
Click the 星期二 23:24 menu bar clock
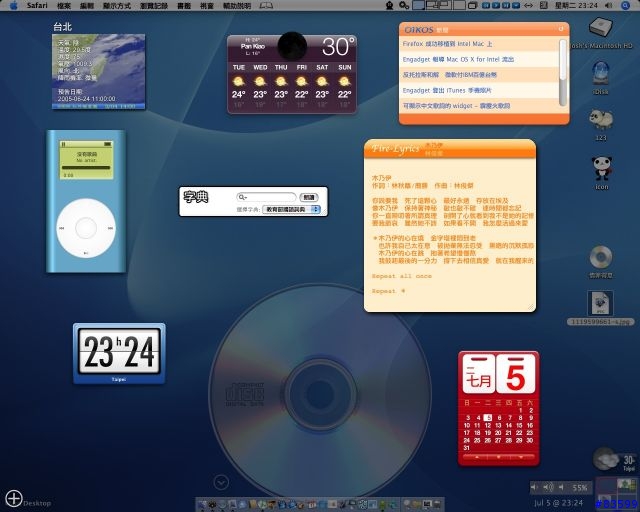click(576, 5)
